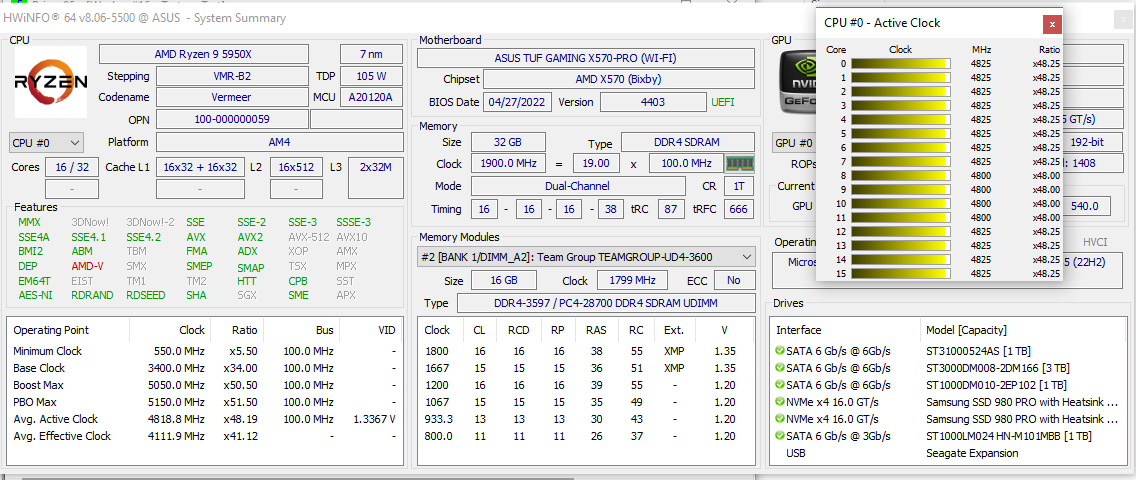Open the GPU #0 selector dropdown
Image resolution: width=1136 pixels, height=480 pixels.
tap(795, 143)
